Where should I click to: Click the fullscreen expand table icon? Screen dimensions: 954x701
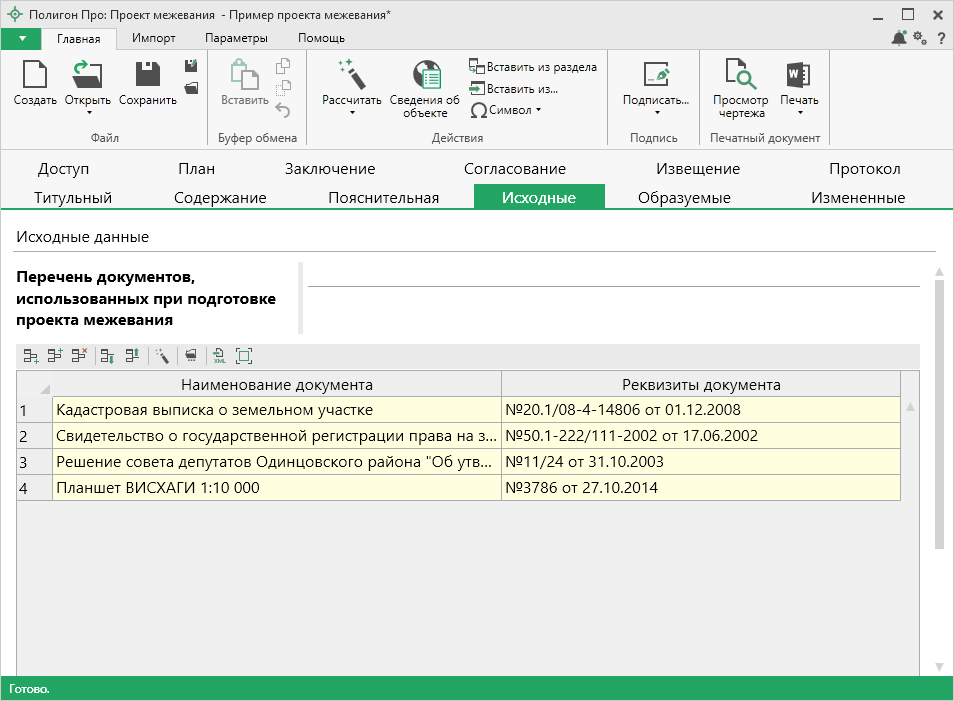[244, 355]
